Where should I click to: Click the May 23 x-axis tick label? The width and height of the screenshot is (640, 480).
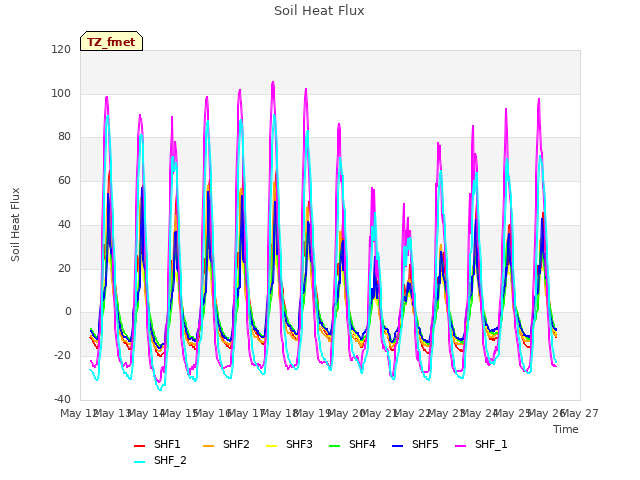click(x=446, y=413)
